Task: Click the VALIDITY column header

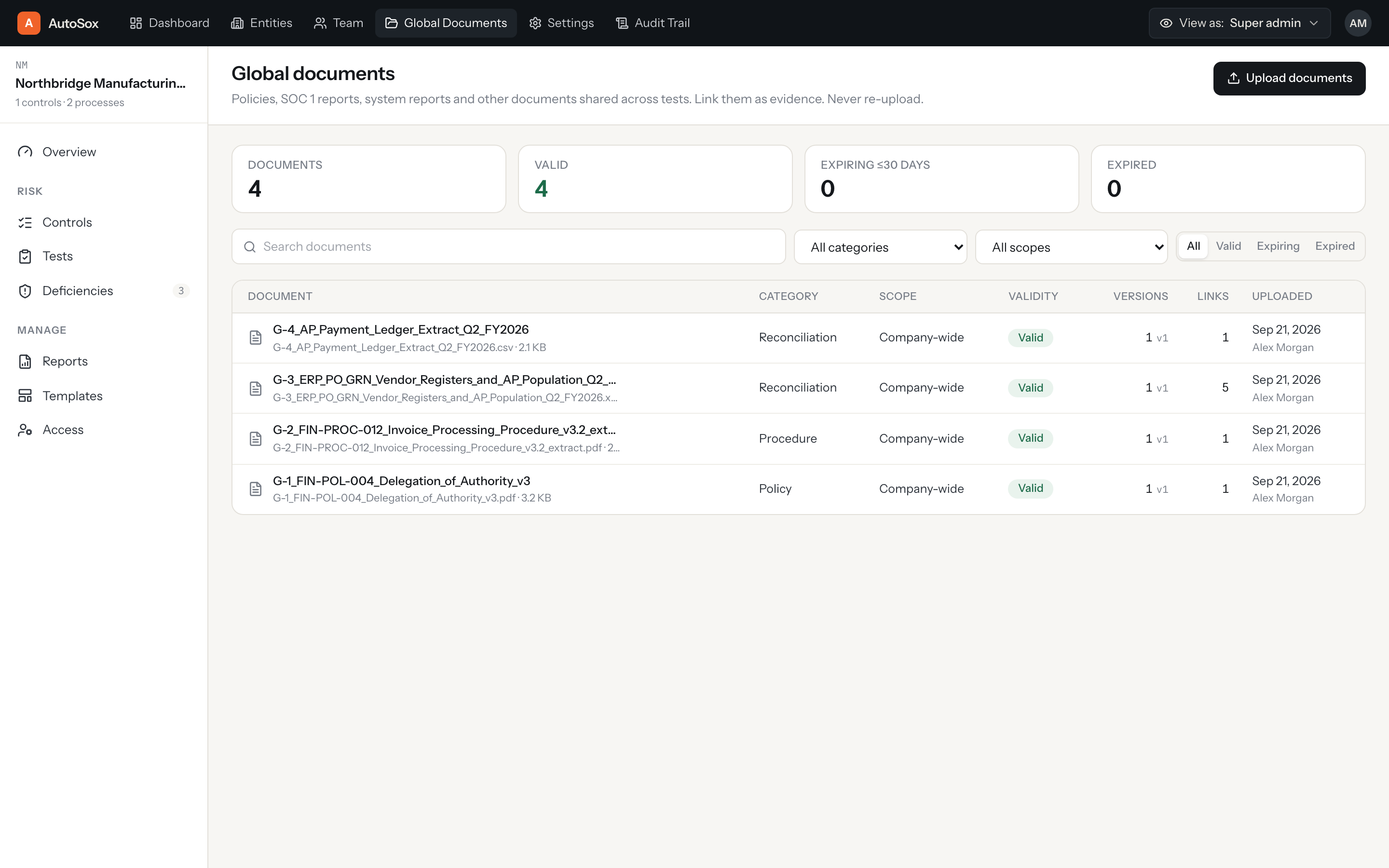Action: coord(1033,296)
